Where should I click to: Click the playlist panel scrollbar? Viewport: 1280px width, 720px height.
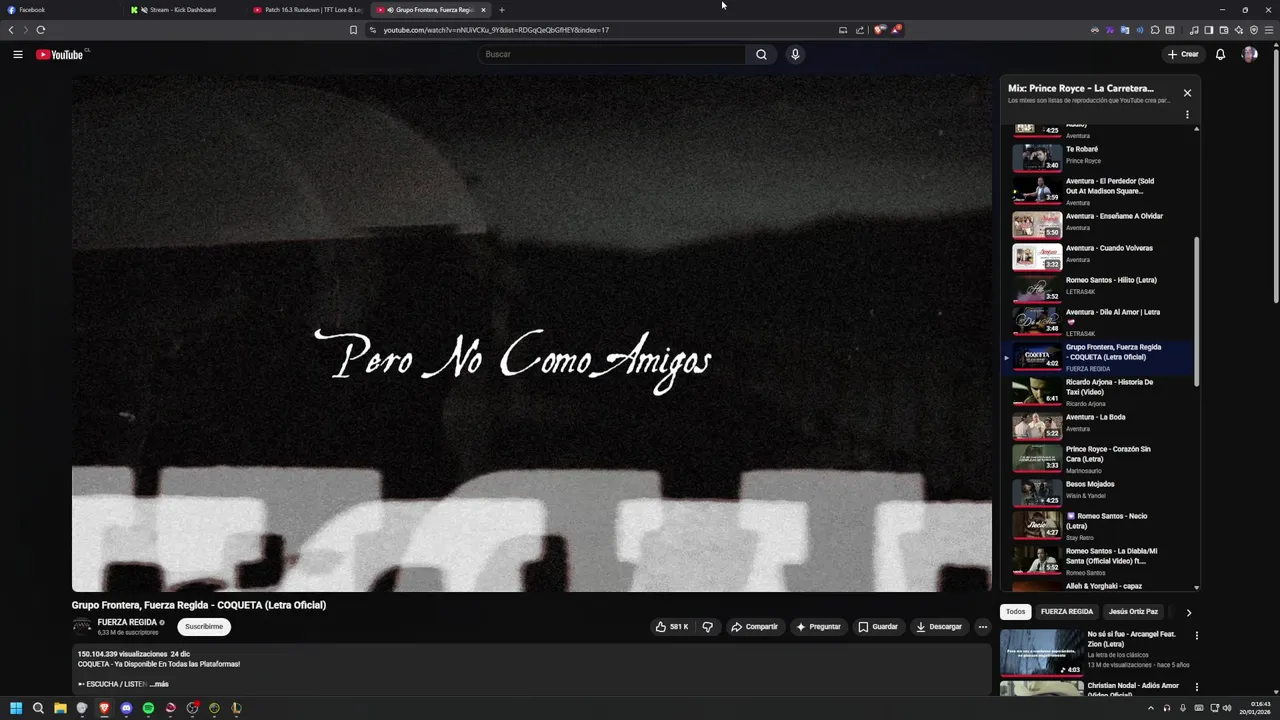coord(1196,310)
